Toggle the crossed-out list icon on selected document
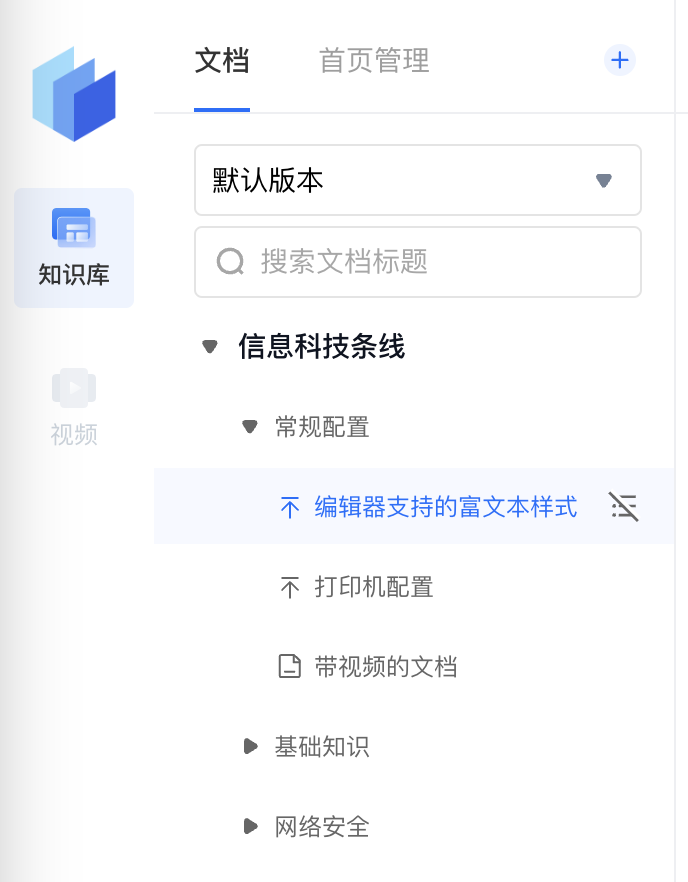The image size is (688, 882). click(624, 508)
